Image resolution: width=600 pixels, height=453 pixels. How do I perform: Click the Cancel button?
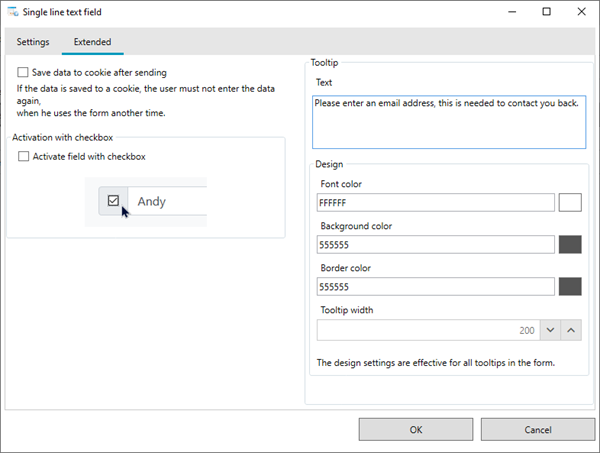coord(538,429)
